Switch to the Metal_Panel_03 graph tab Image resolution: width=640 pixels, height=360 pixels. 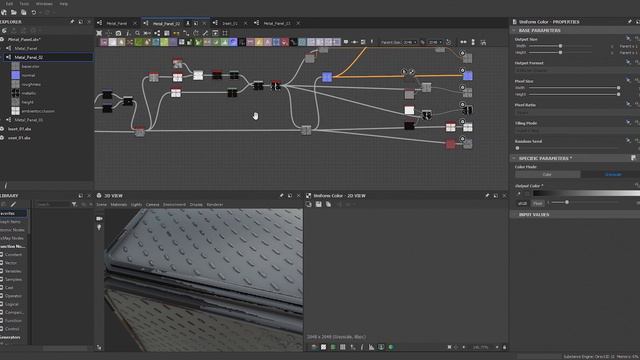tap(277, 23)
